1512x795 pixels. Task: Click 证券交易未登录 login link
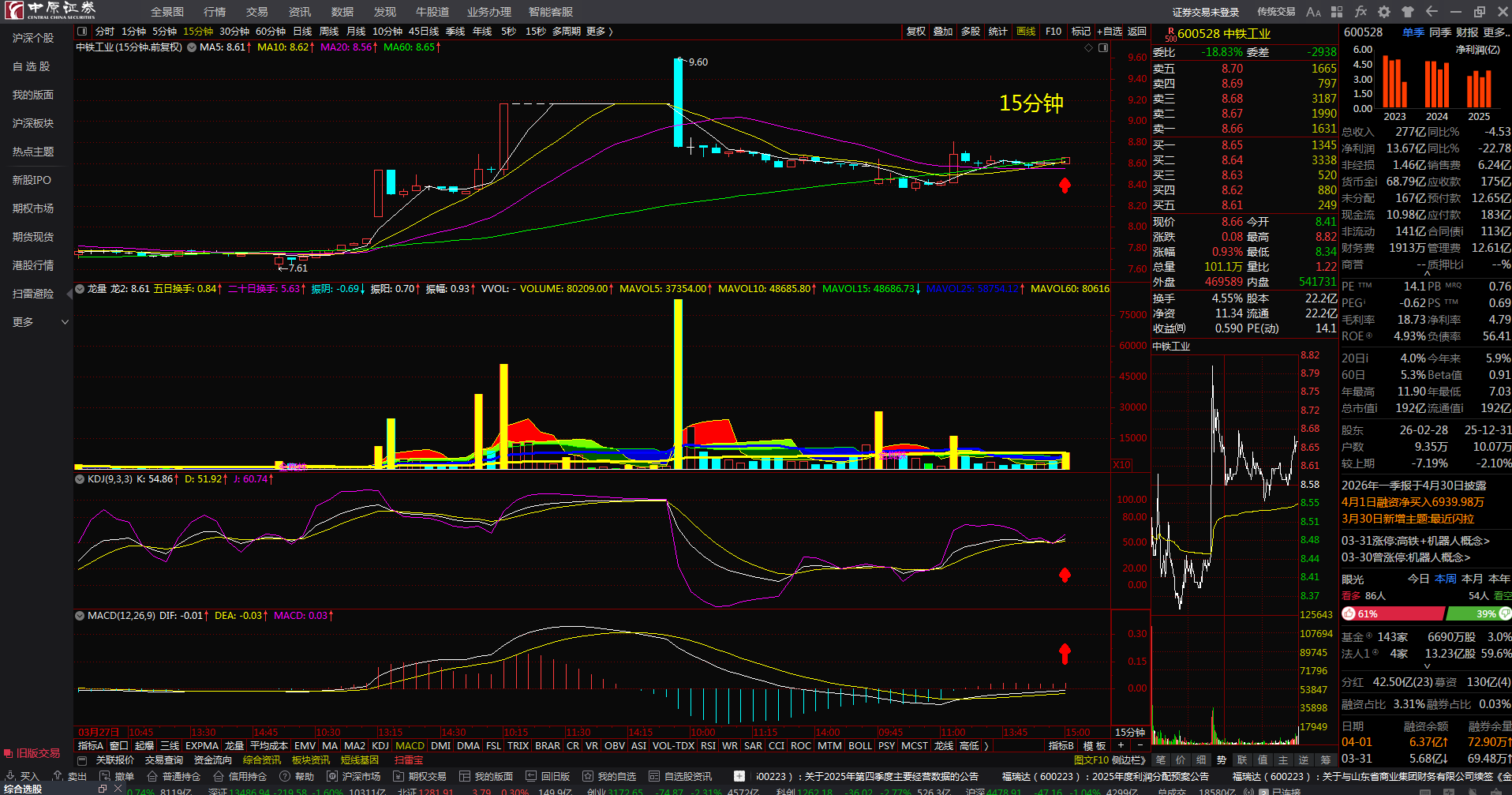pyautogui.click(x=1206, y=12)
